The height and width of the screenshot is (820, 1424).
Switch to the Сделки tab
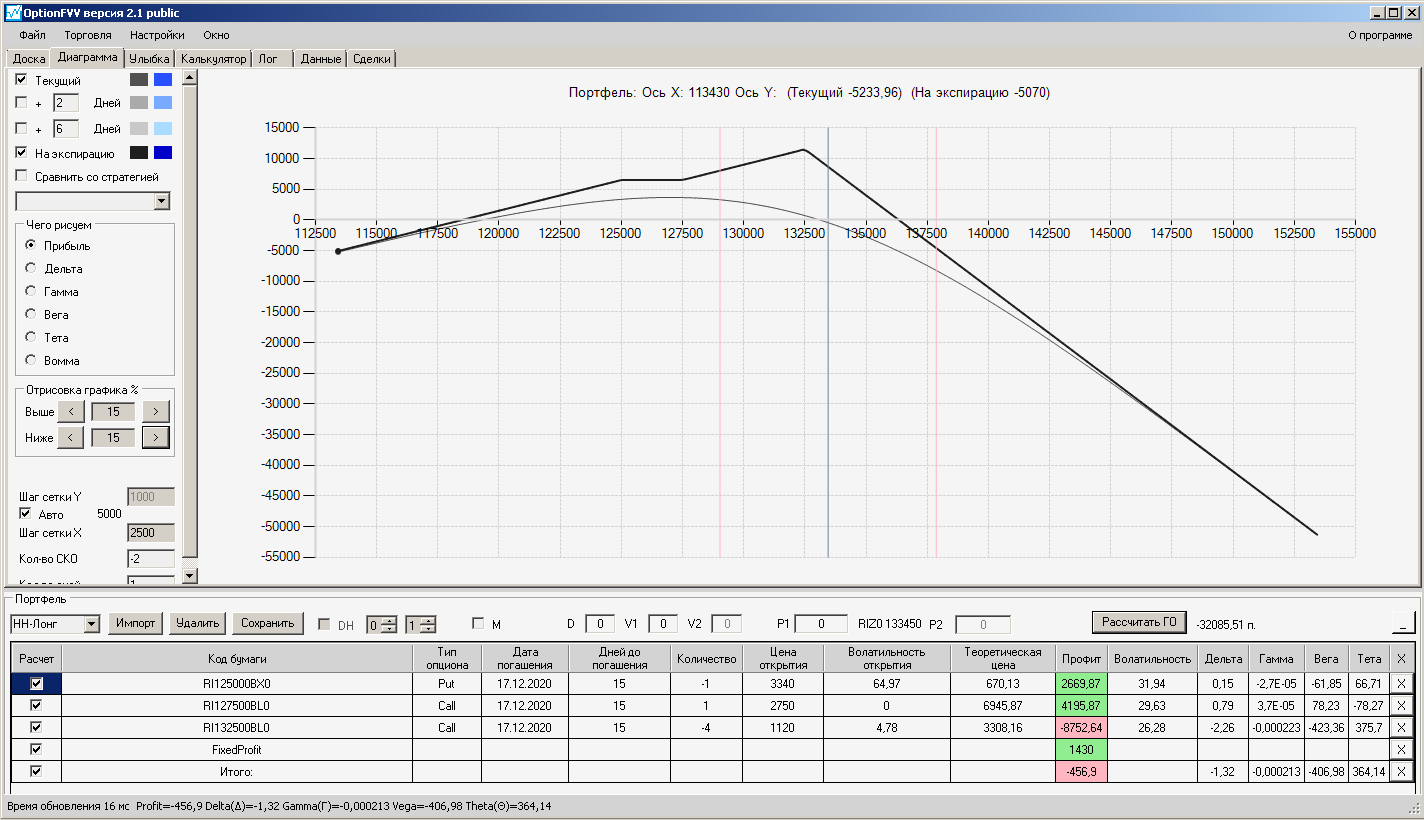pos(372,59)
